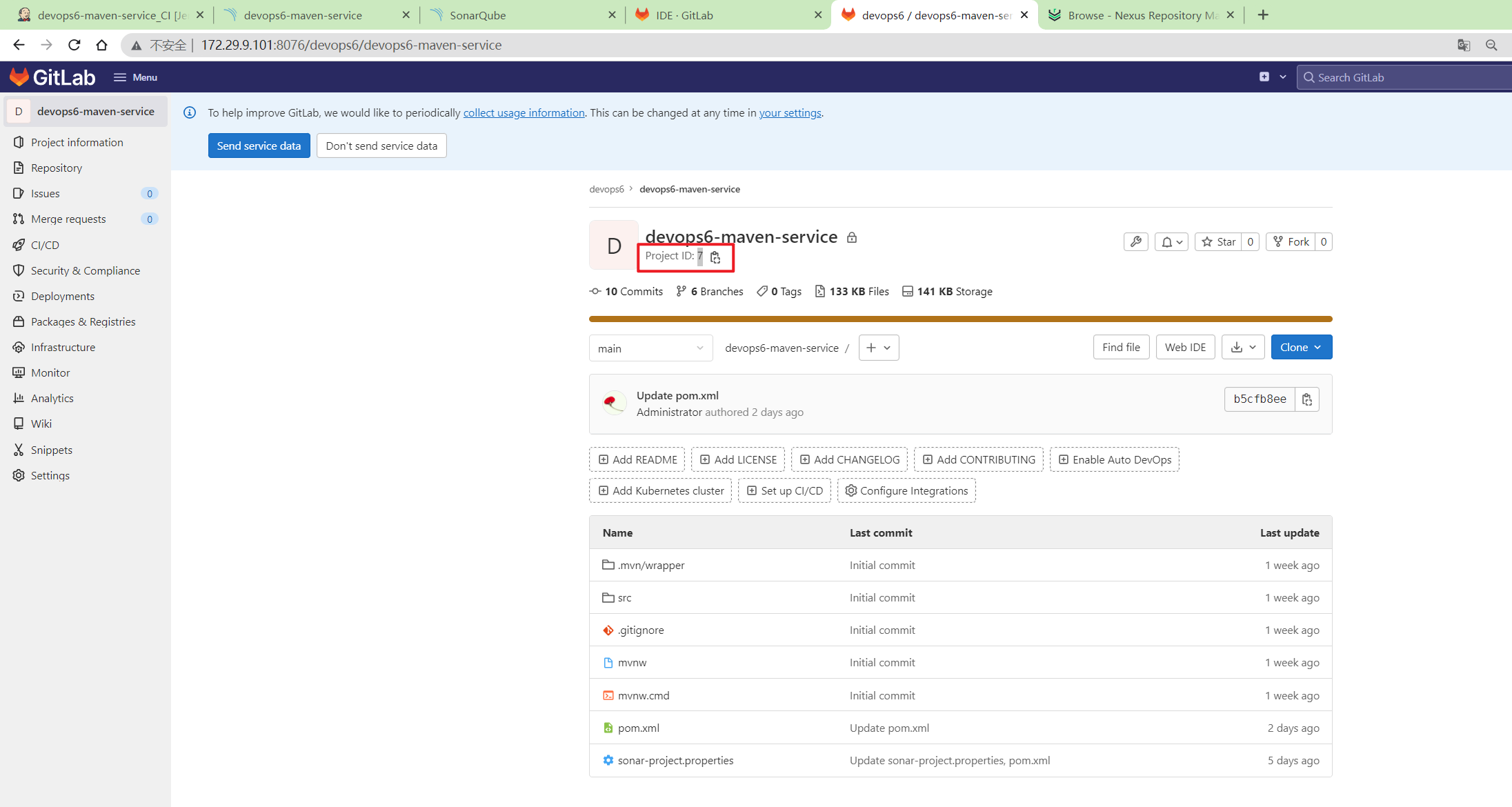This screenshot has width=1512, height=807.
Task: Switch to the Browse - Nexus Repository tab
Action: point(1141,14)
